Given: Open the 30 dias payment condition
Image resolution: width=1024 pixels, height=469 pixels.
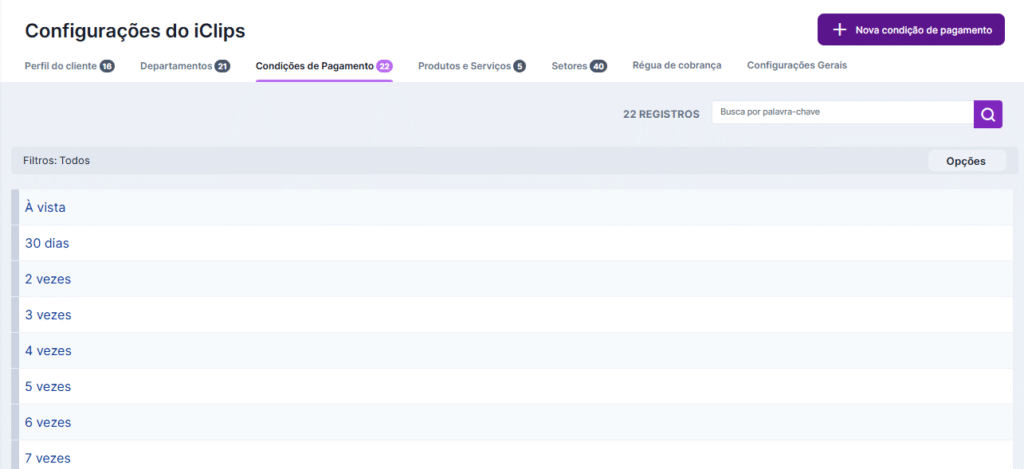Looking at the screenshot, I should [x=47, y=243].
